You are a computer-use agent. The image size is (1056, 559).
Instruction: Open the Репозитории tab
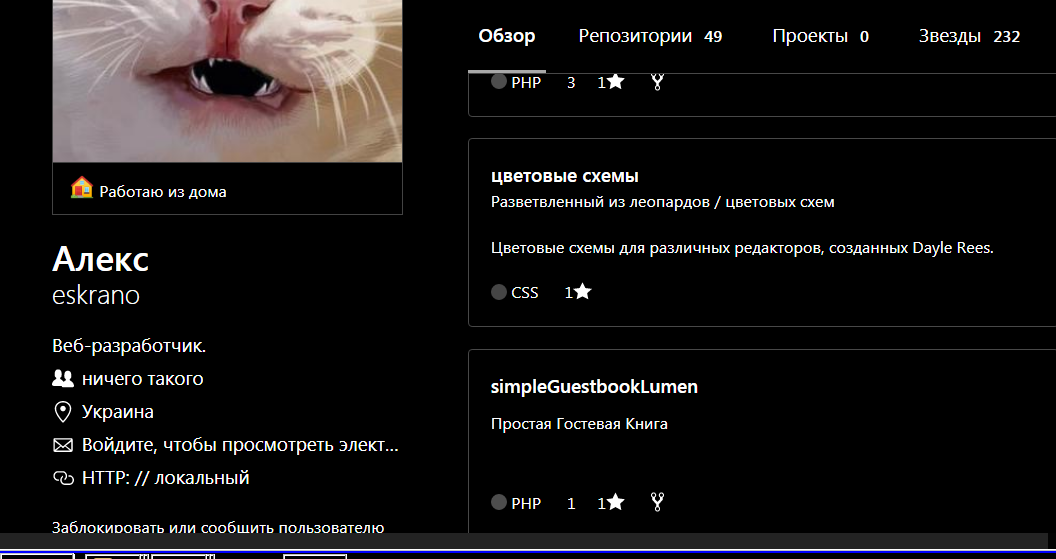(650, 36)
